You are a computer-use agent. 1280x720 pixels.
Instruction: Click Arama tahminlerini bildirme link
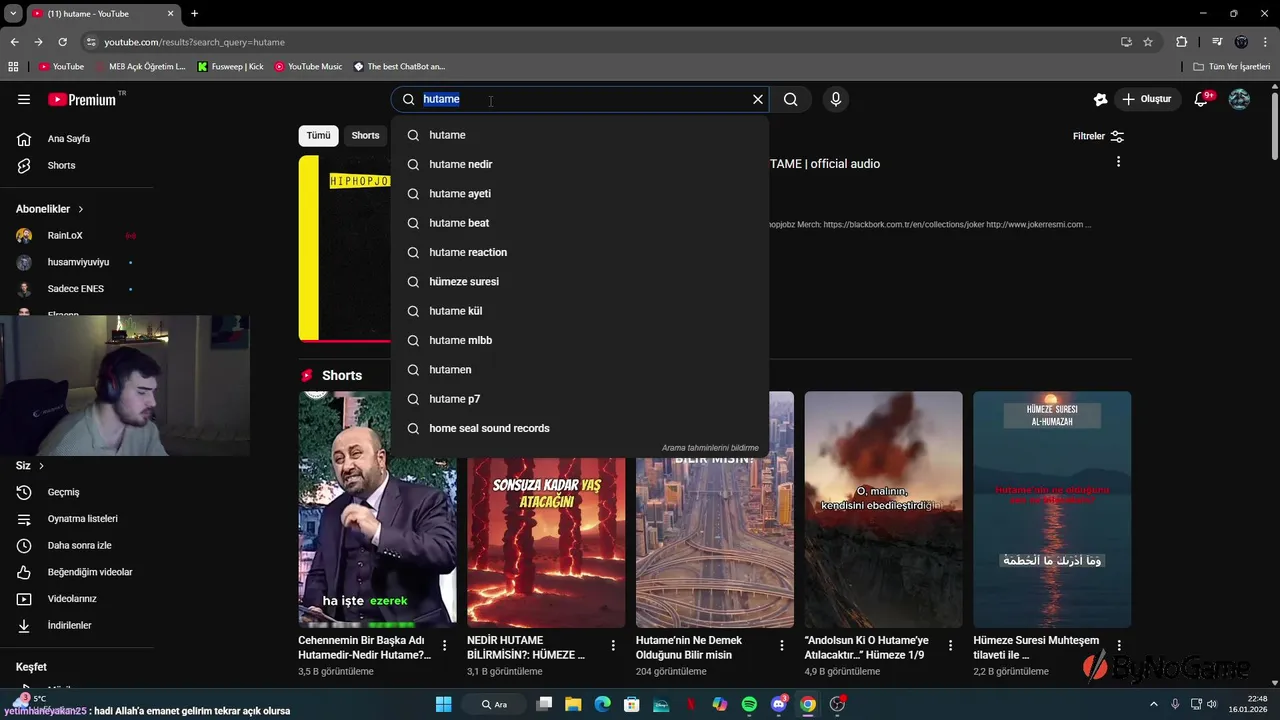710,448
